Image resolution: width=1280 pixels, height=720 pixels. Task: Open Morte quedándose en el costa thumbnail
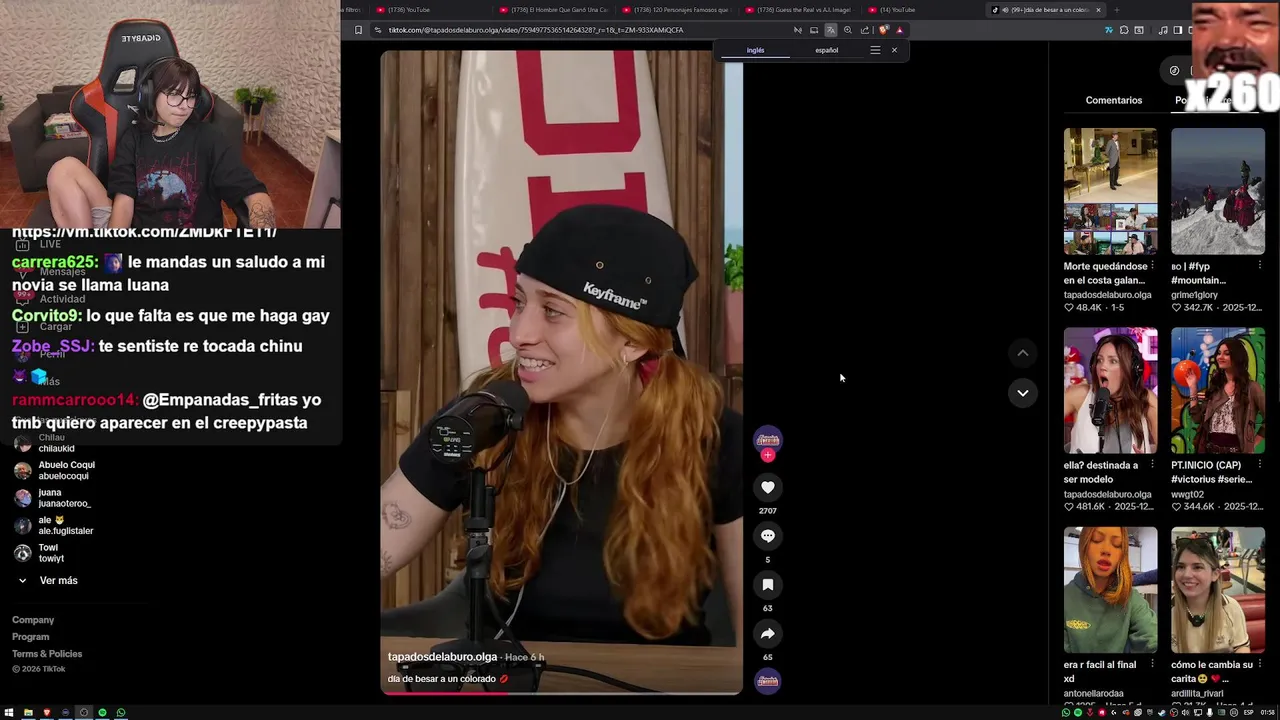point(1110,191)
